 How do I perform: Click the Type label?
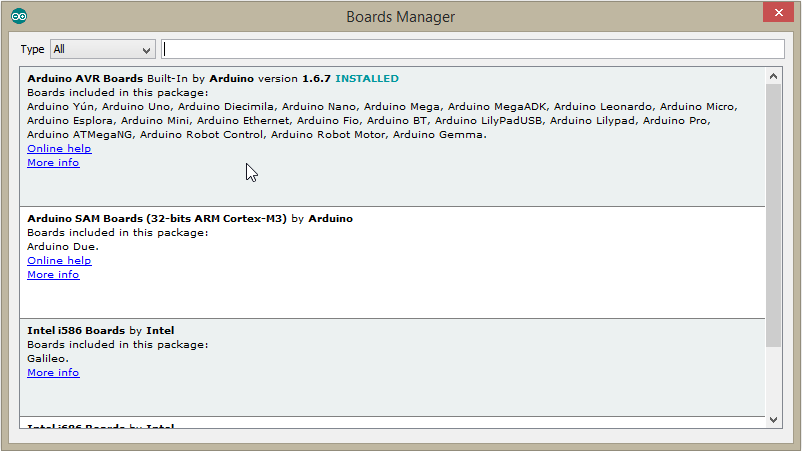[x=32, y=50]
